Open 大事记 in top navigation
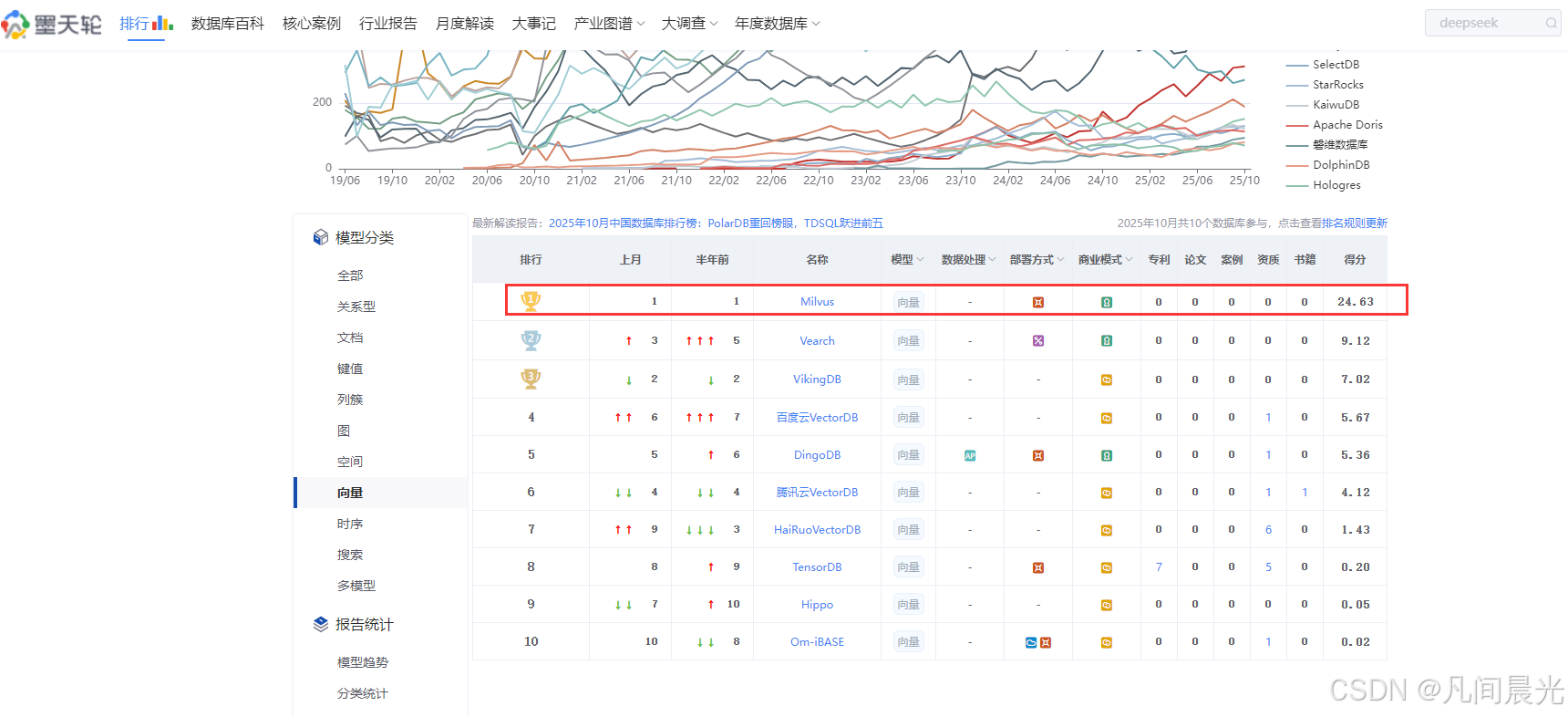Screen dimensions: 1568x717 (534, 24)
